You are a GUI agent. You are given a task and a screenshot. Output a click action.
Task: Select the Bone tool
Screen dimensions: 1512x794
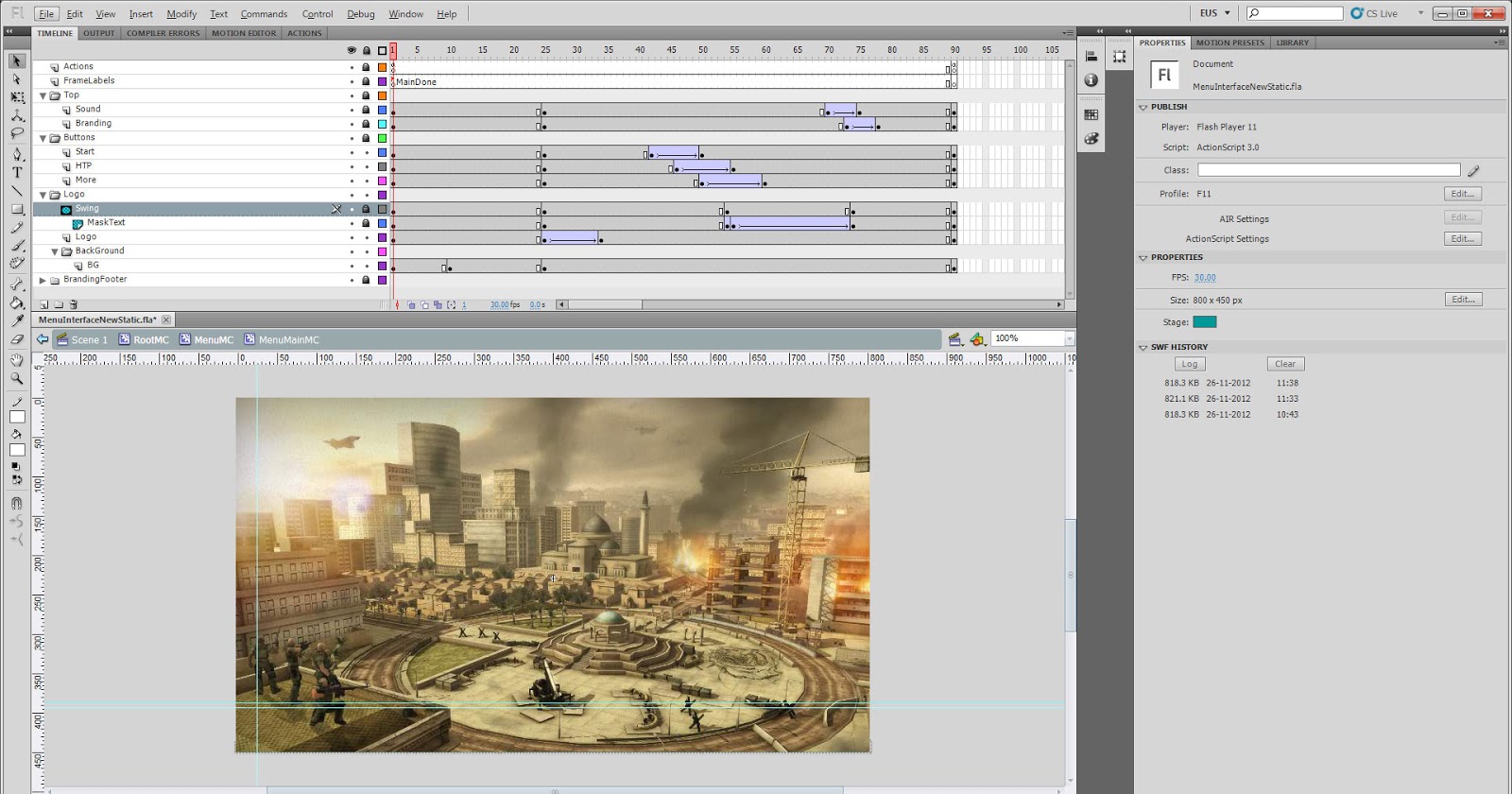[17, 285]
